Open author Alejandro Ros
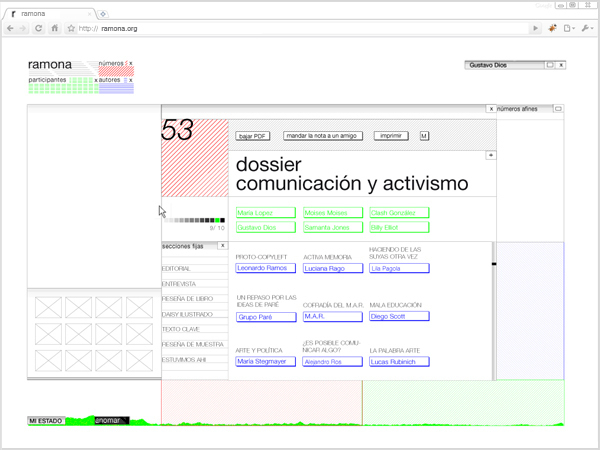Viewport: 600px width, 450px height. (333, 362)
